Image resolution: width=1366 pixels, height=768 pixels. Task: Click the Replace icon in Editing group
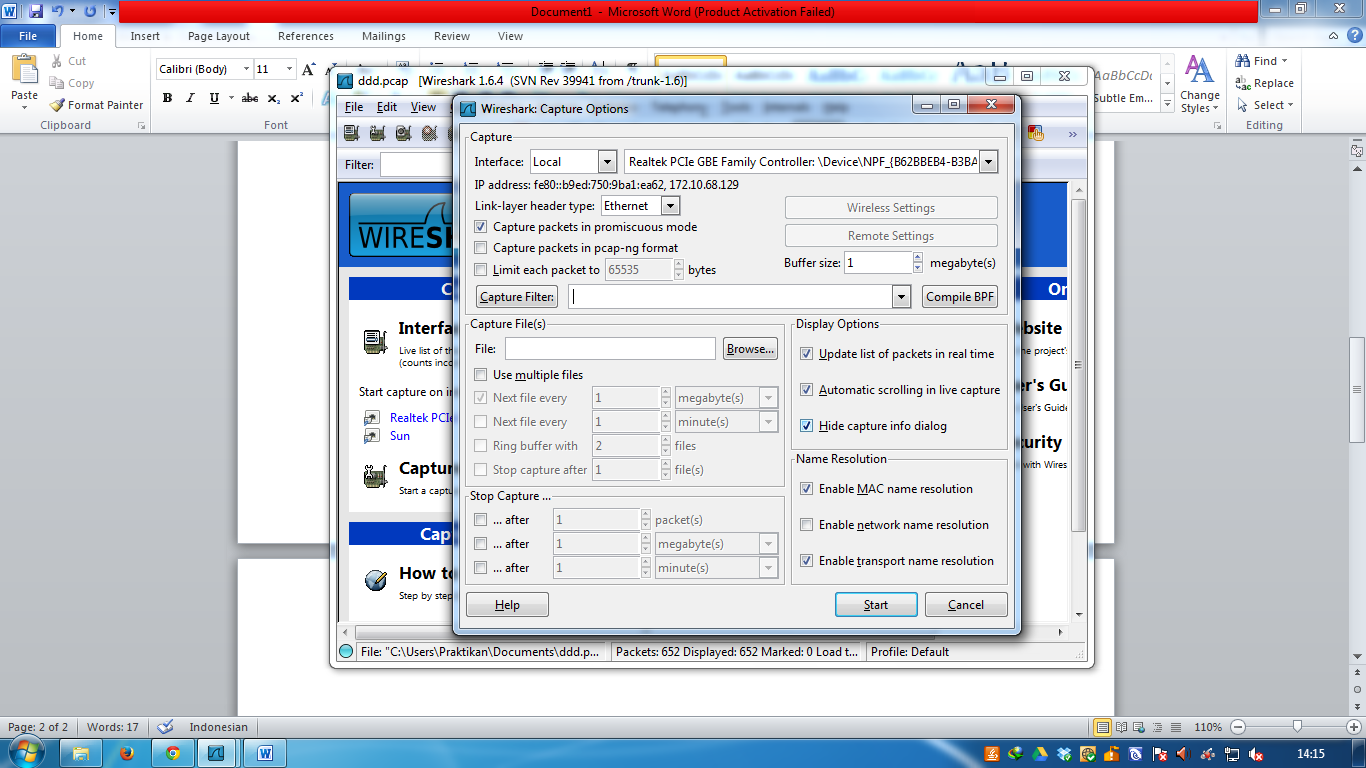[x=1243, y=83]
